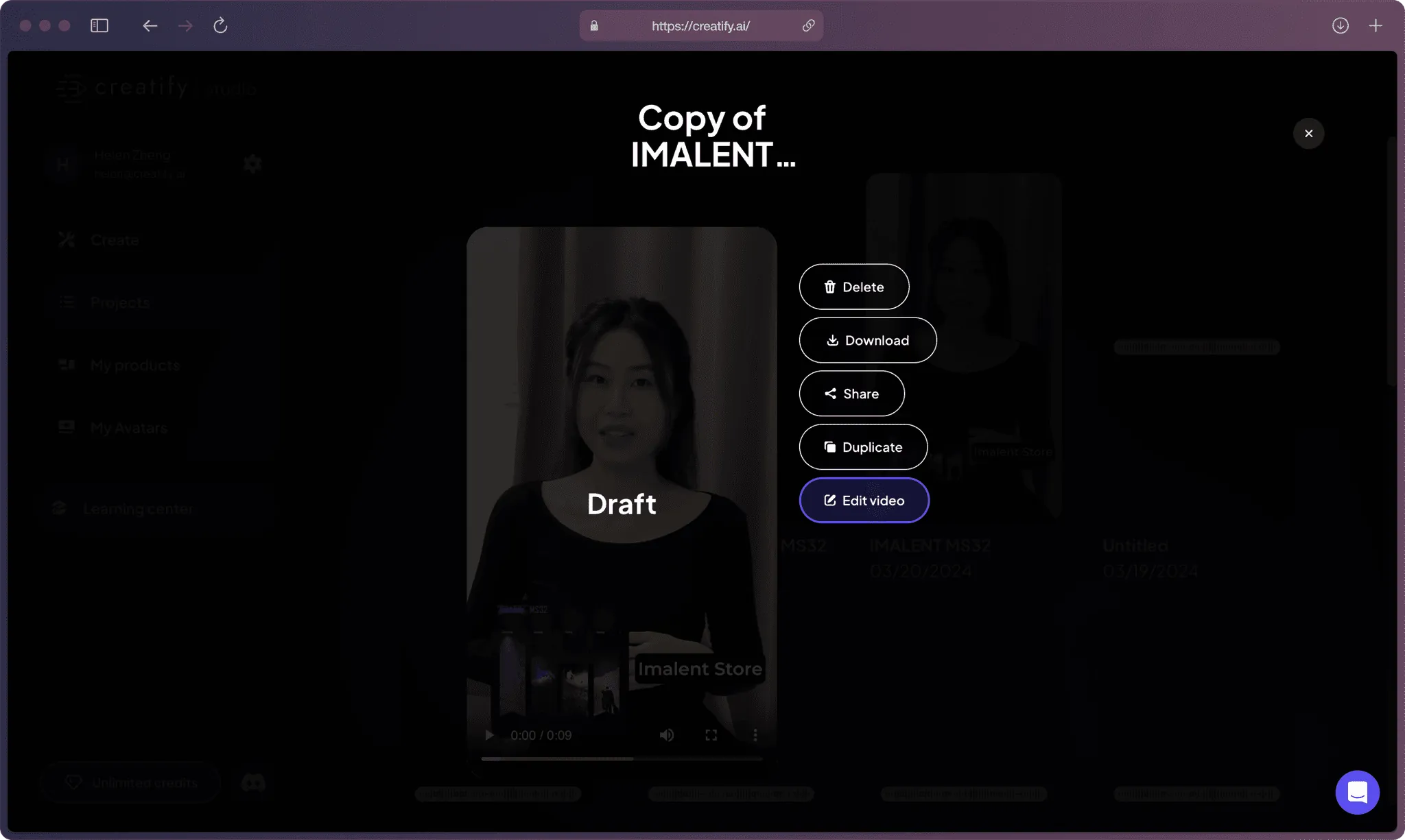
Task: Open the Learning center
Action: 138,509
